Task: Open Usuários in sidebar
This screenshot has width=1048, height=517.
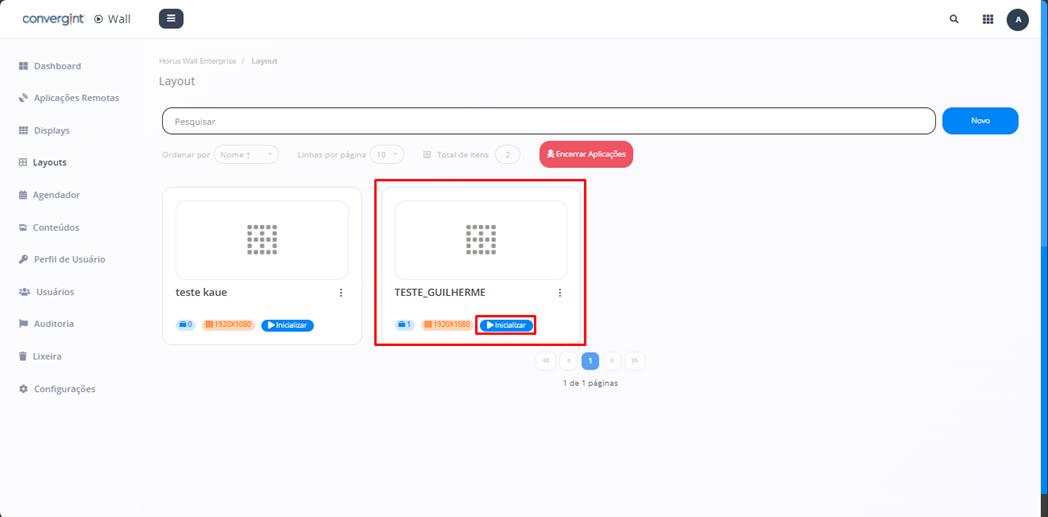Action: point(46,292)
